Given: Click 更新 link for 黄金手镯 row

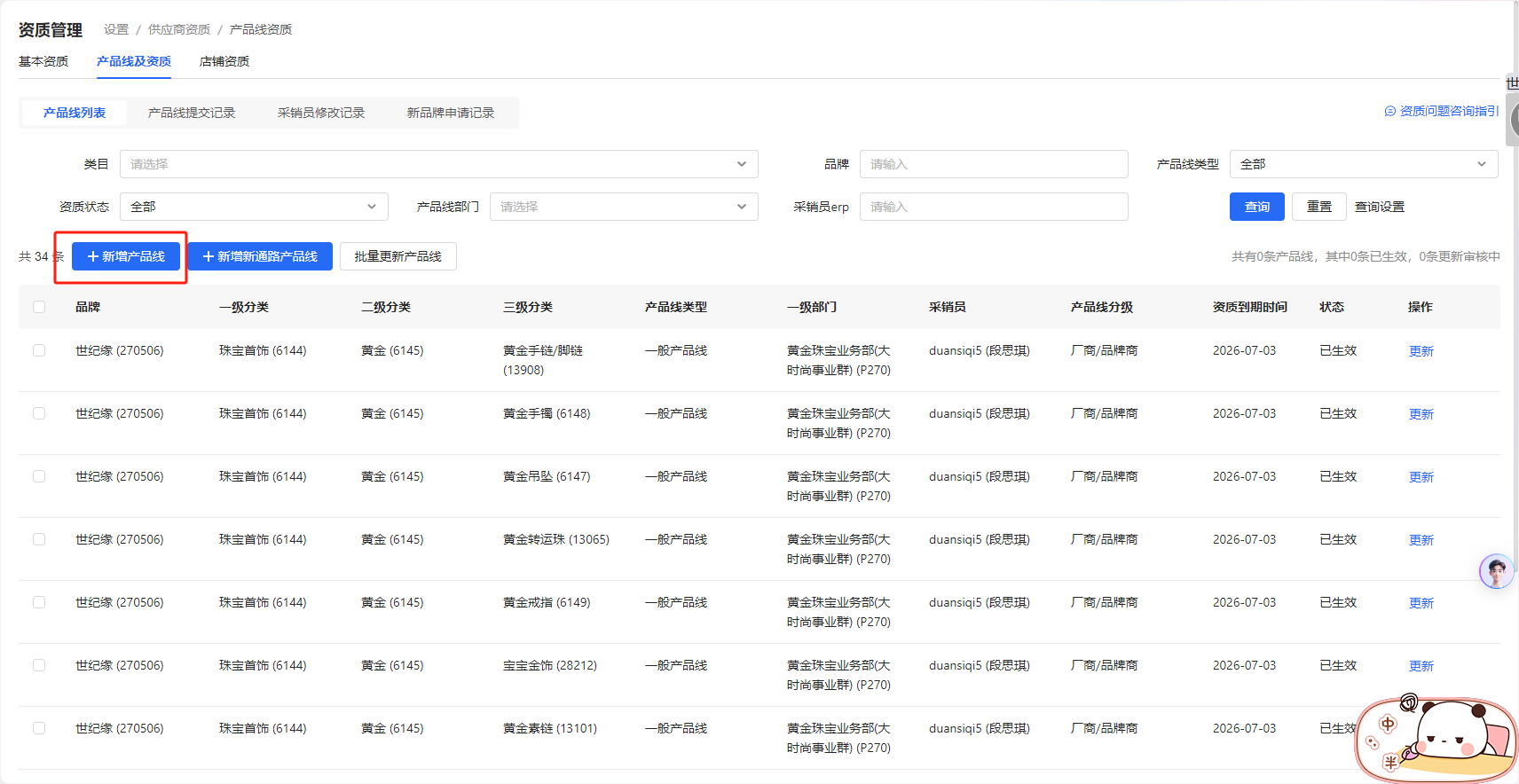Looking at the screenshot, I should click(x=1421, y=414).
